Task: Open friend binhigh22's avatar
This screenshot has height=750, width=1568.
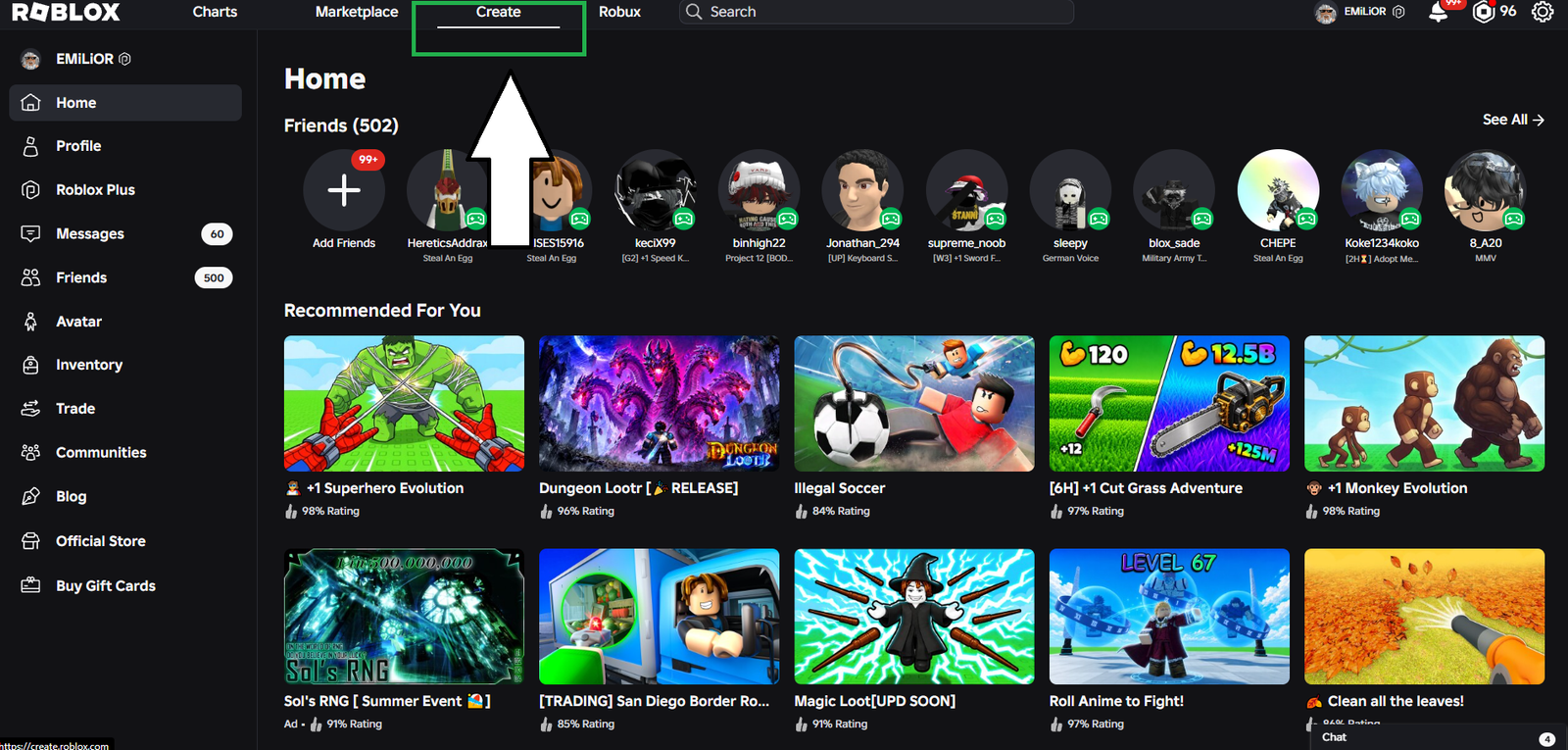Action: click(759, 190)
